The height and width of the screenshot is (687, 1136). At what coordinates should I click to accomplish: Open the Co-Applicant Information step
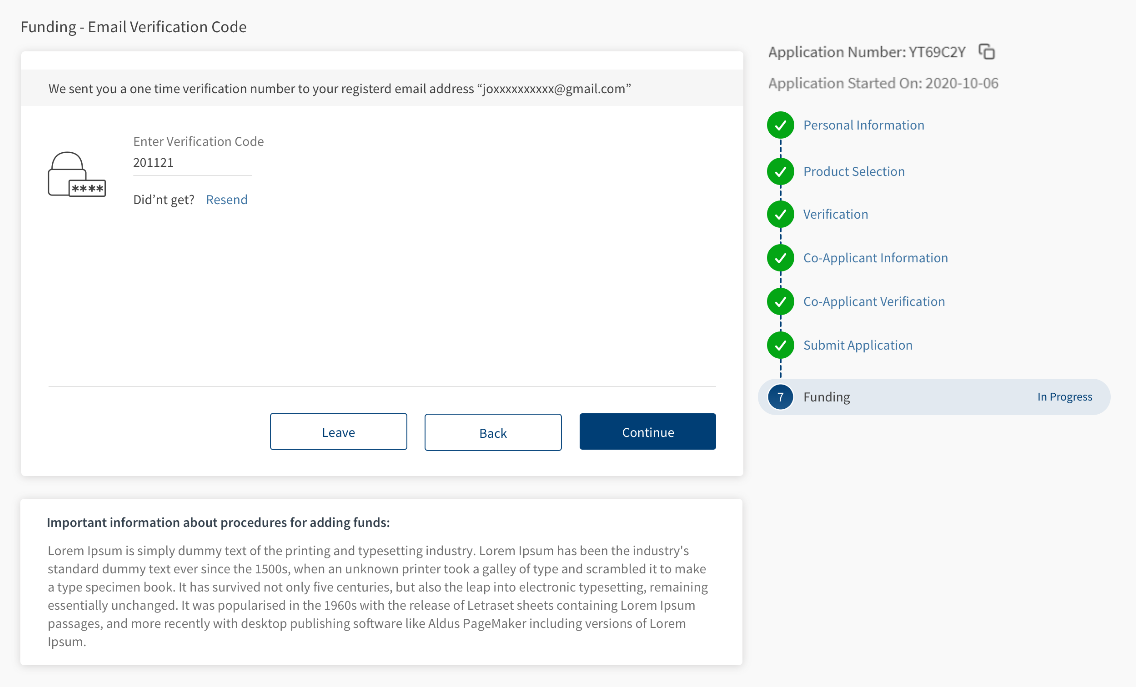(875, 258)
